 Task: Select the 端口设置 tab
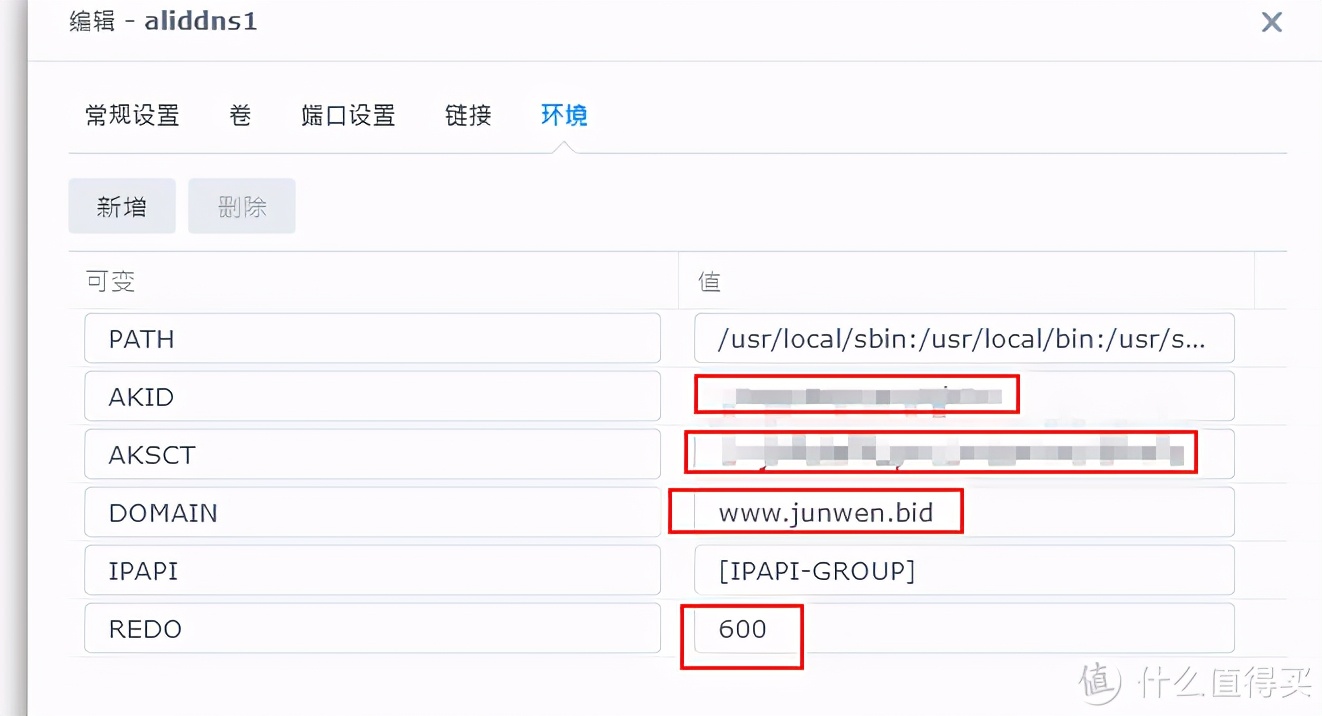pyautogui.click(x=347, y=115)
